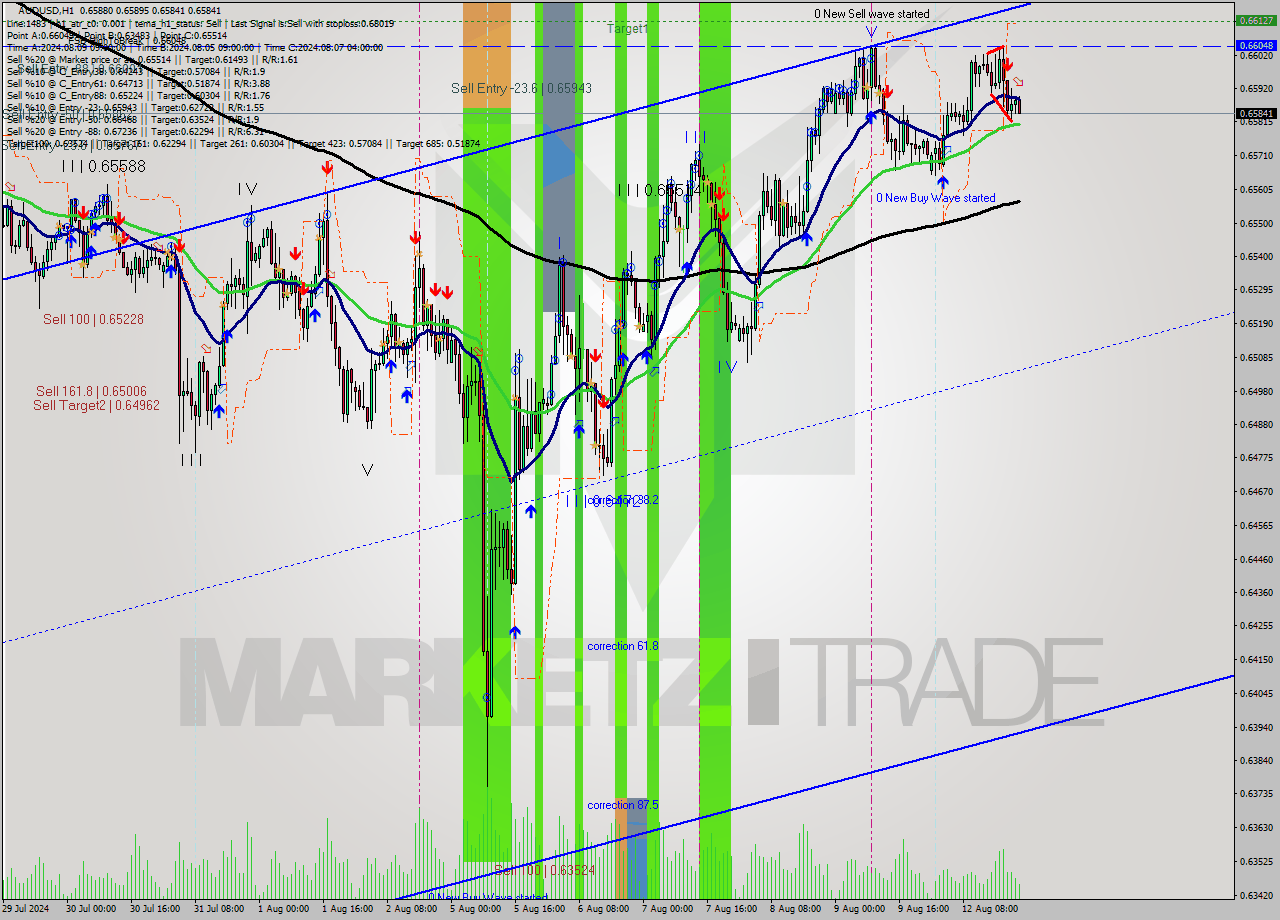Click price axis value 0.63840
1280x920 pixels.
pos(1255,760)
